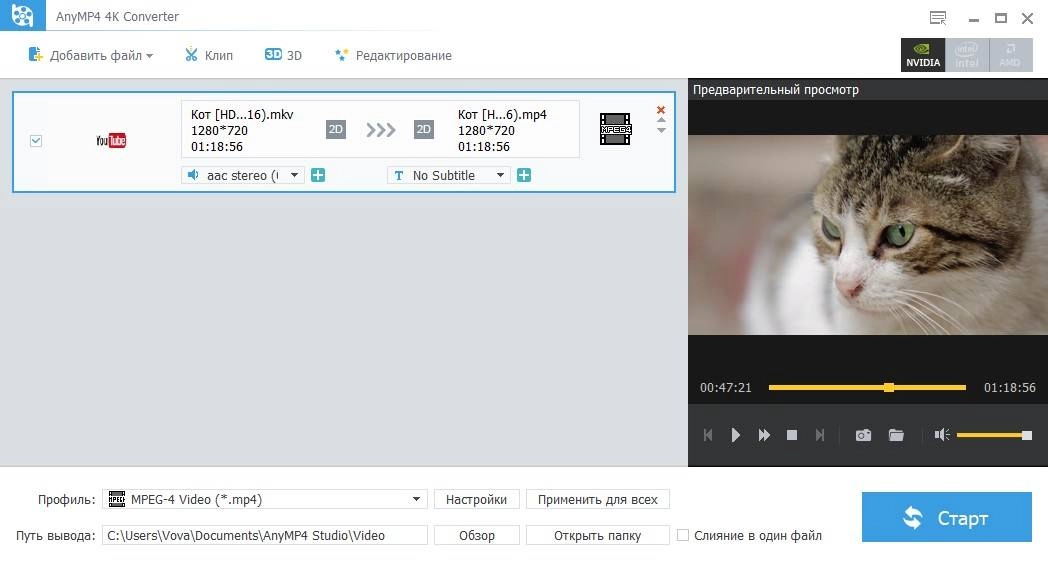
Task: Toggle Intel hardware acceleration
Action: pyautogui.click(x=966, y=55)
